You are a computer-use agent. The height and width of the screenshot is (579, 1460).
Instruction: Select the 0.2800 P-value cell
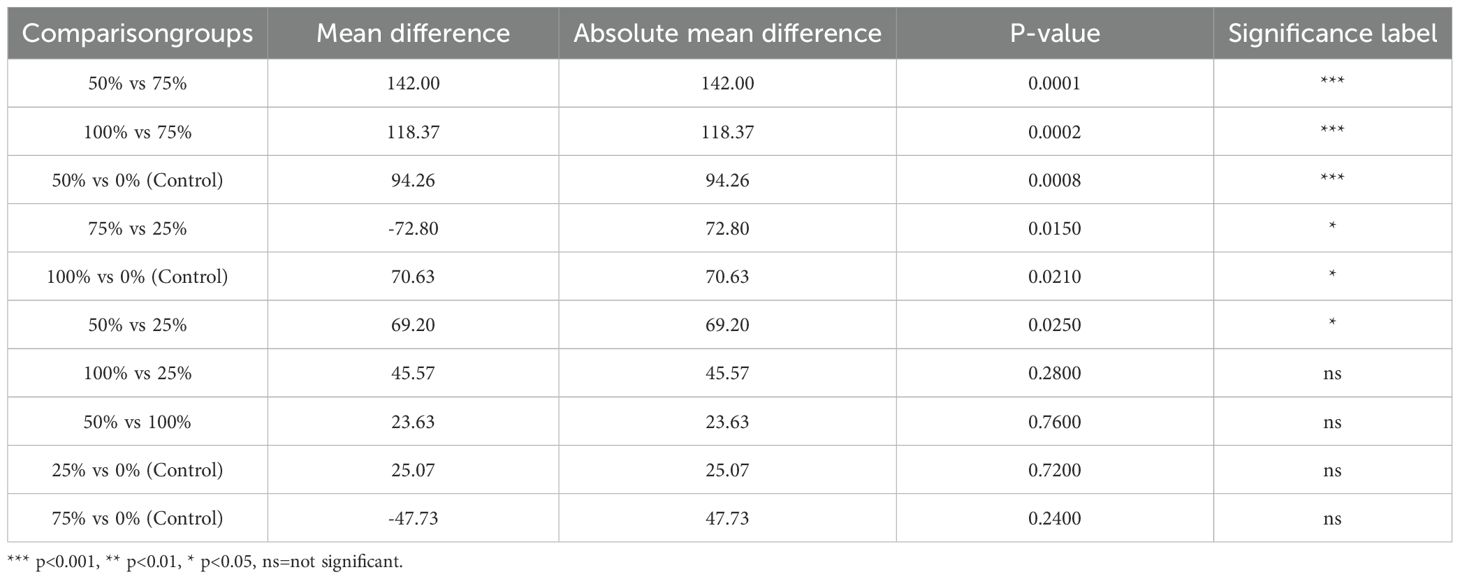1054,373
